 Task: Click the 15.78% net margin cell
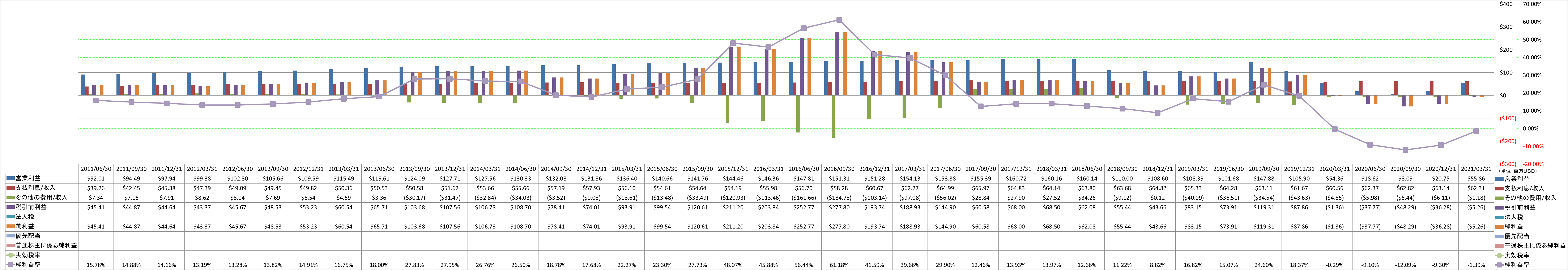[x=96, y=265]
